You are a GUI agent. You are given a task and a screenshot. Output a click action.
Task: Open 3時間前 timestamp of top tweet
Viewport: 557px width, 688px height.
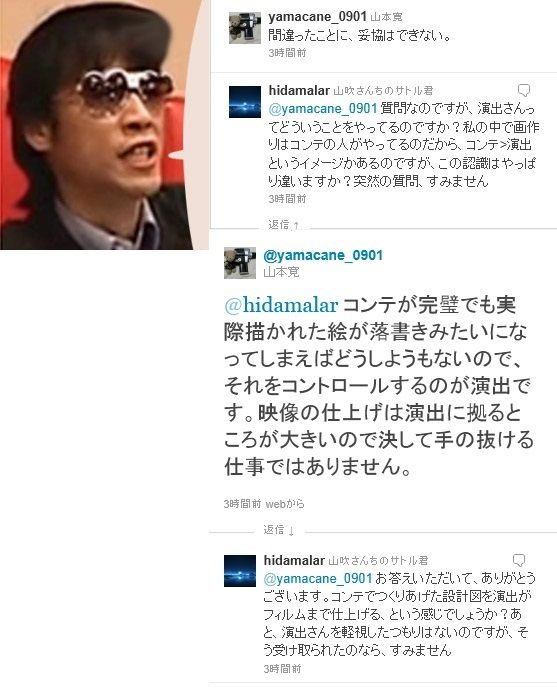coord(287,53)
